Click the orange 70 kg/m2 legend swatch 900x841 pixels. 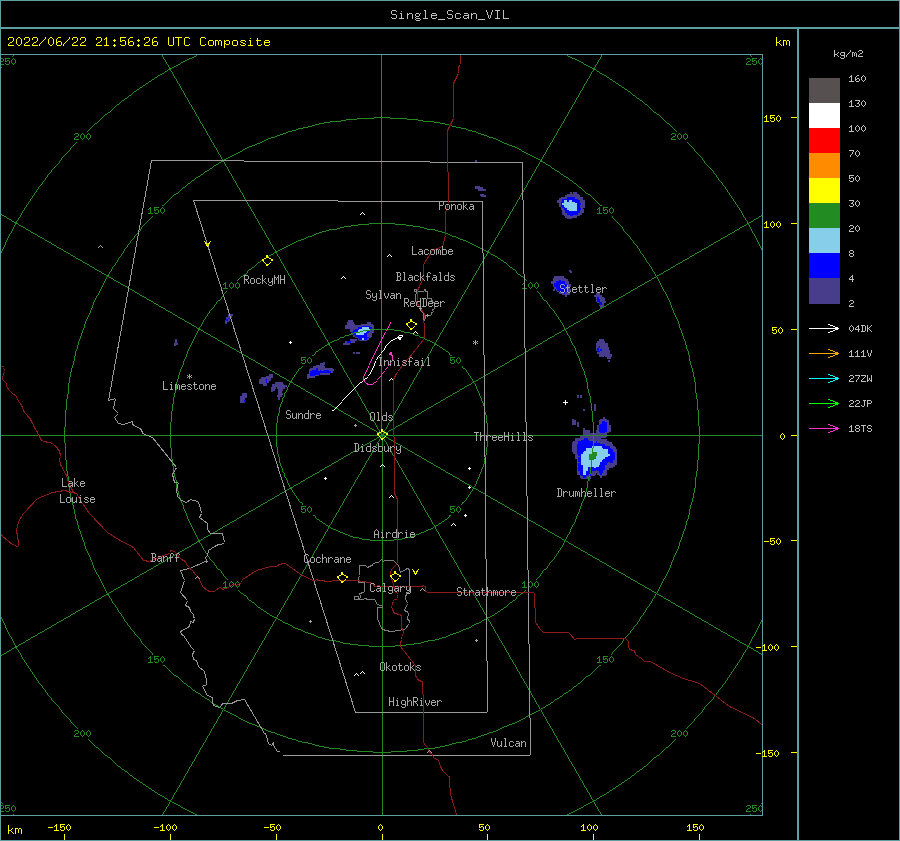[x=824, y=165]
